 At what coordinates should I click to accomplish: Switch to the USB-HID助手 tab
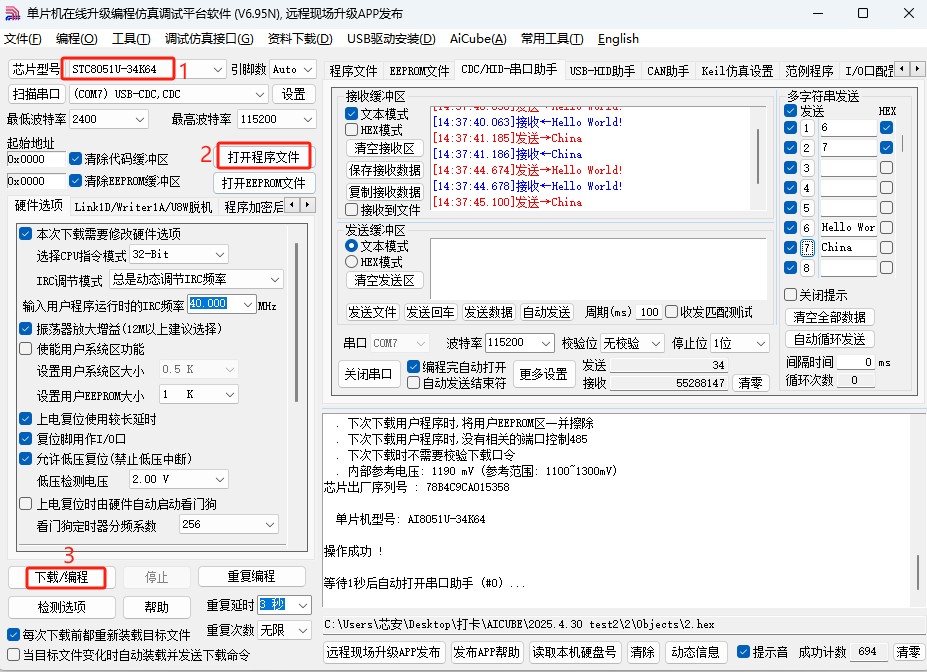pos(602,71)
